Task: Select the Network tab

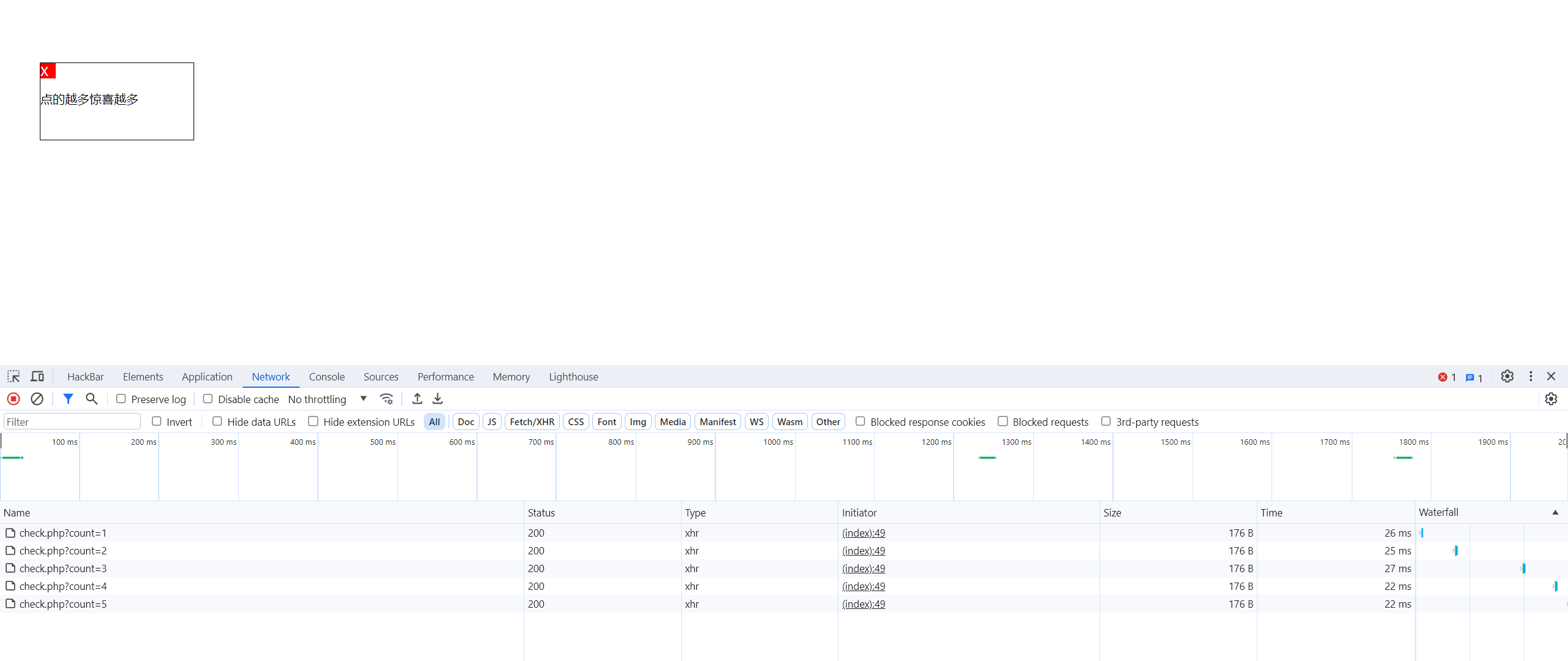Action: coord(271,377)
